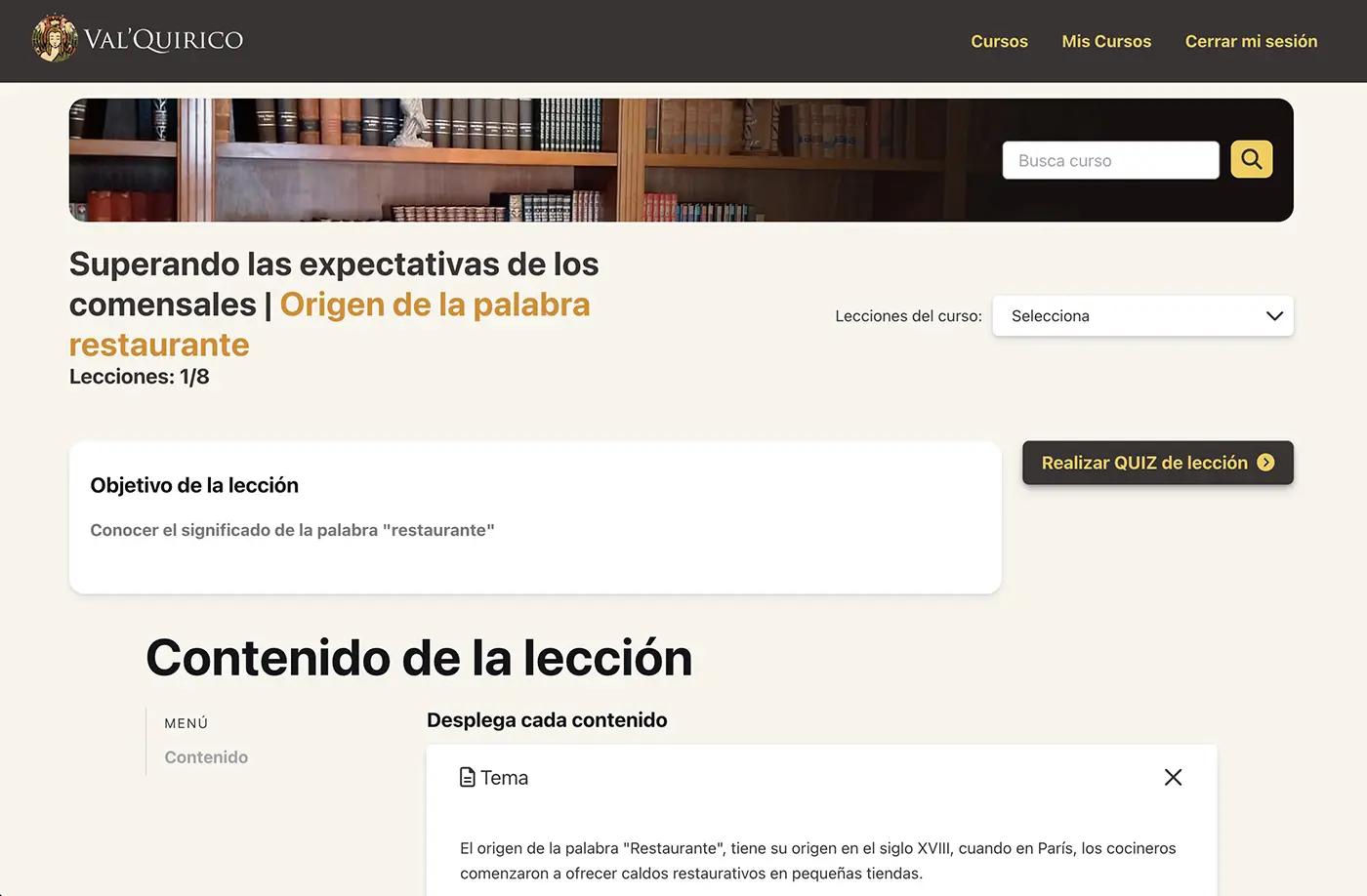Screen dimensions: 1367x896
Task: Select Contenido in the MENÚ sidebar
Action: click(x=206, y=756)
